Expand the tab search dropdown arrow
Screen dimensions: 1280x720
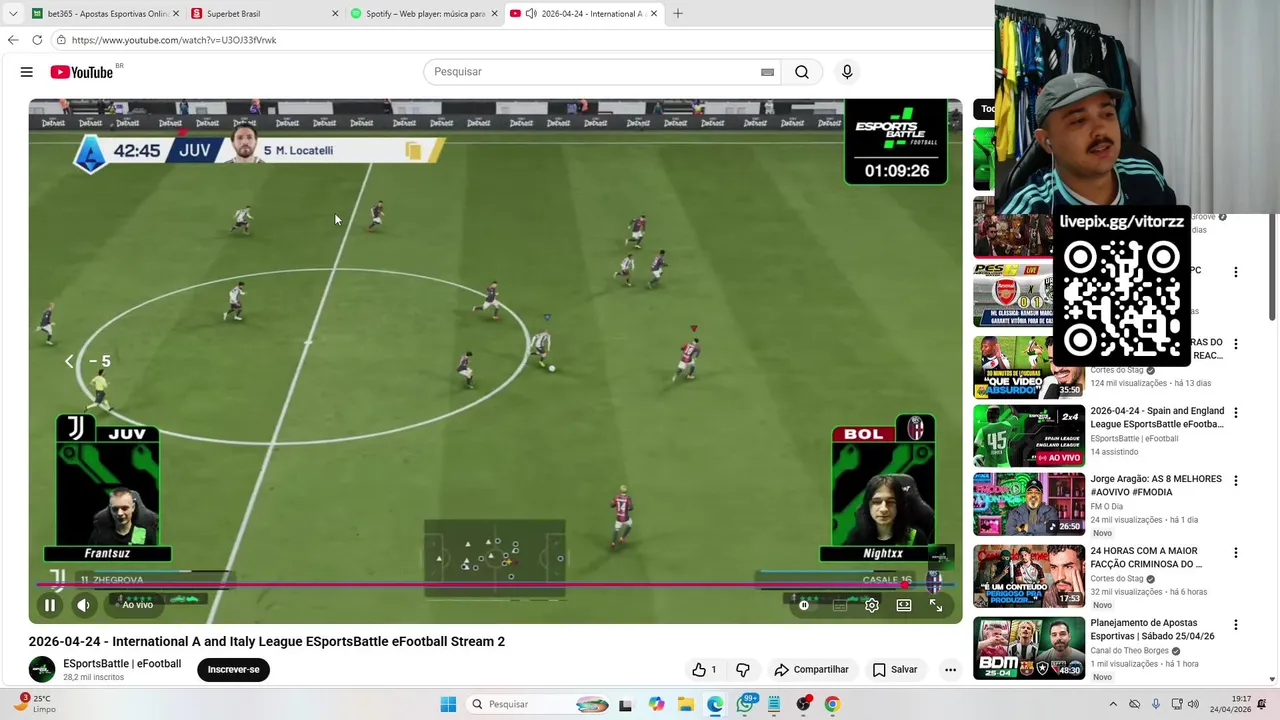[x=12, y=14]
